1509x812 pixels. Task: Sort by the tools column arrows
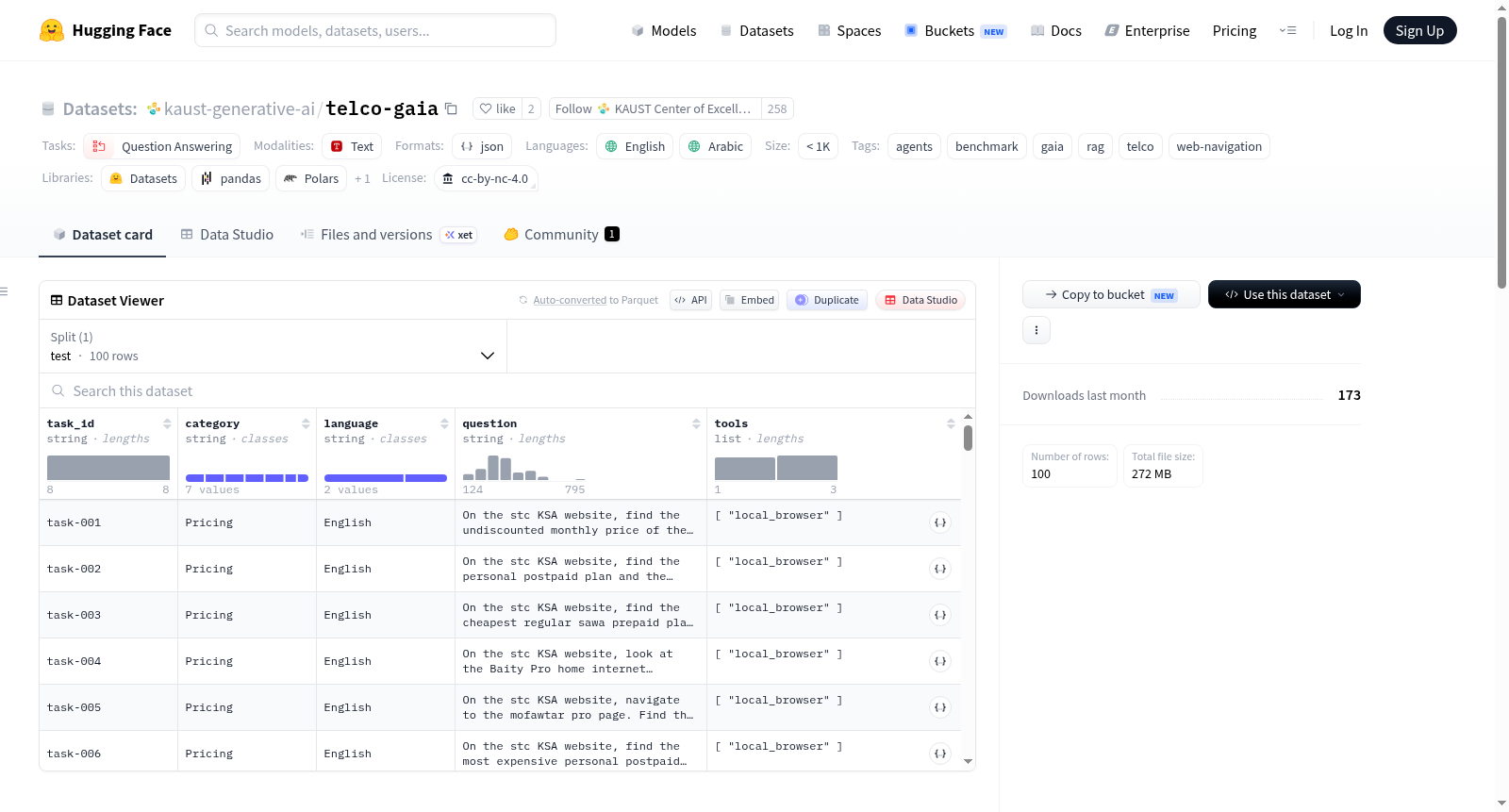click(951, 423)
